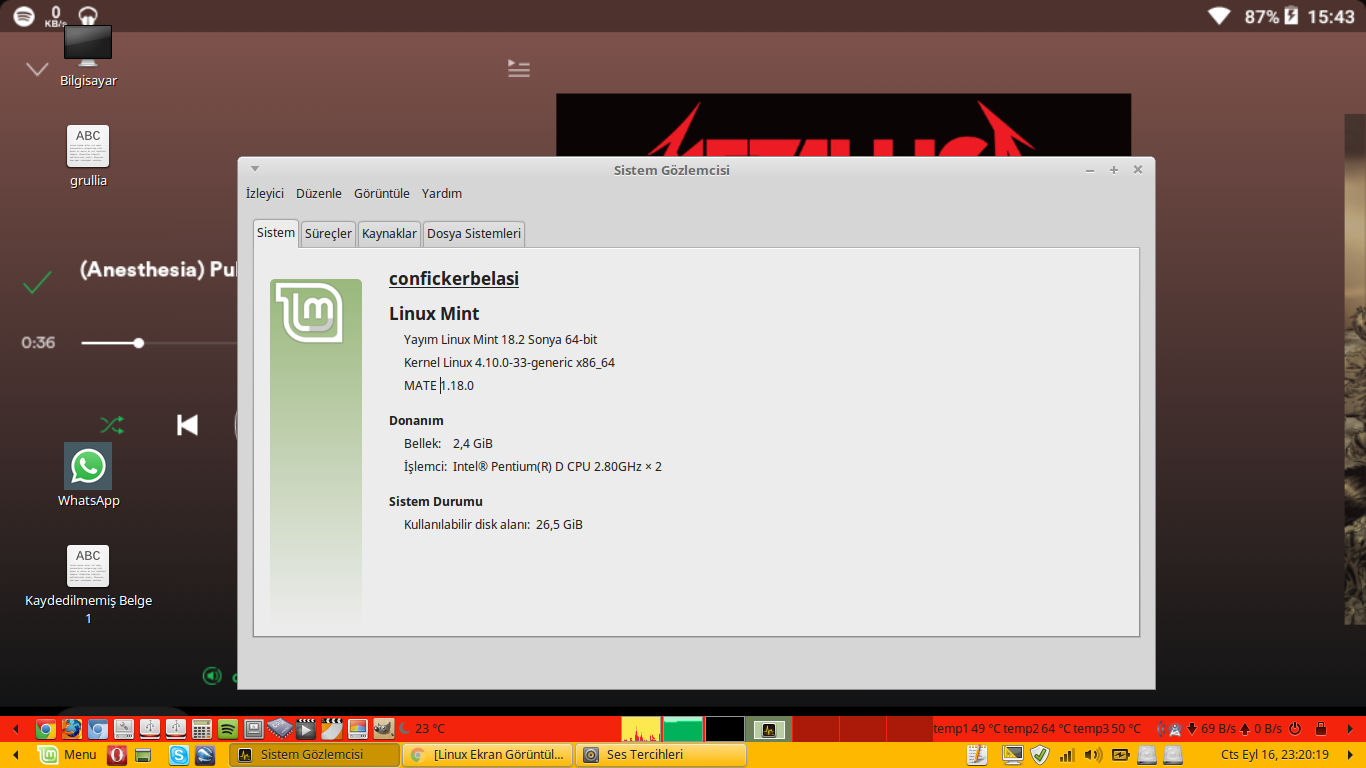The width and height of the screenshot is (1366, 768).
Task: Open the window menu arrow in title bar
Action: [x=255, y=169]
